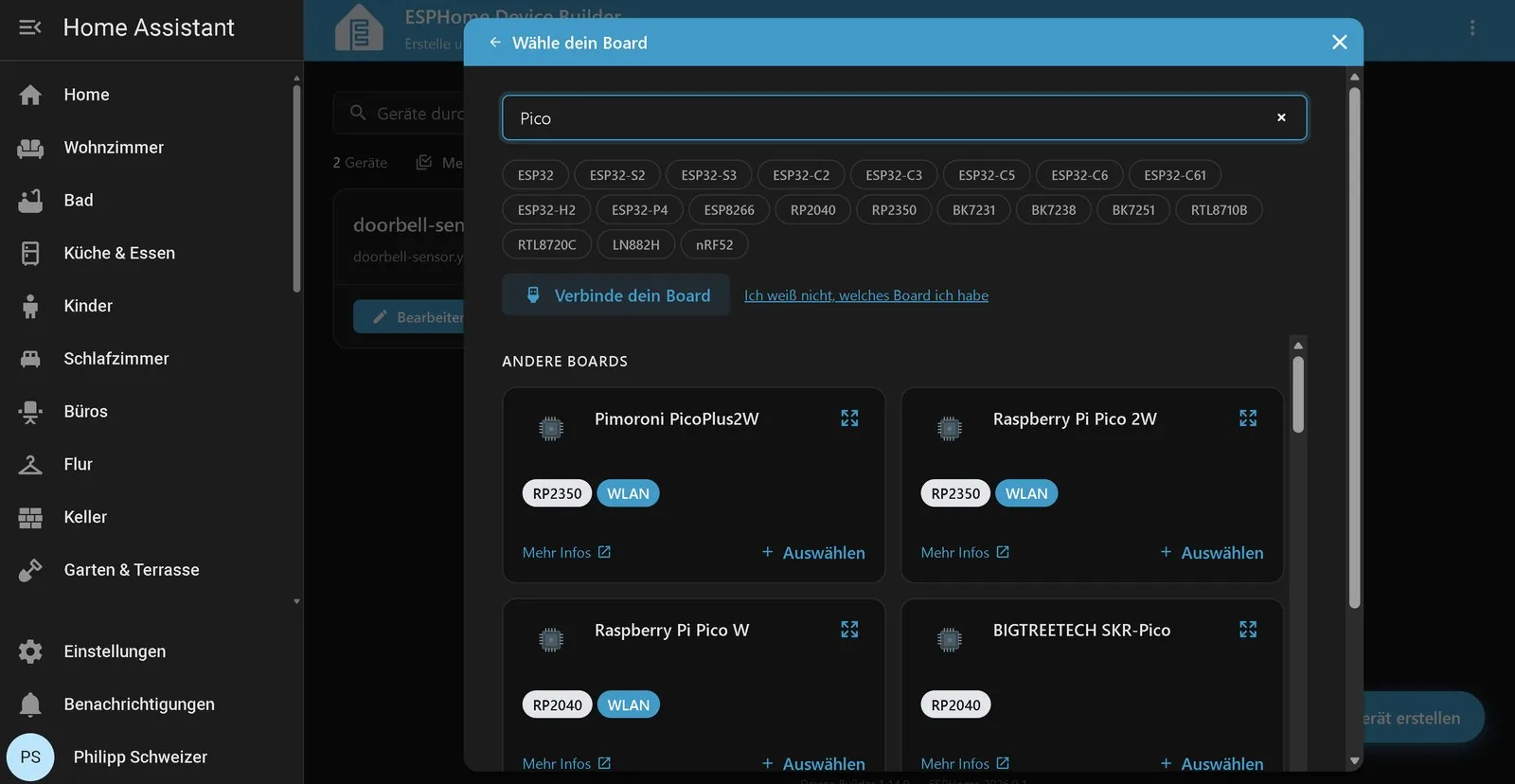Image resolution: width=1515 pixels, height=784 pixels.
Task: Open 'Ich weiß nicht, welches Board' link
Action: [x=866, y=295]
